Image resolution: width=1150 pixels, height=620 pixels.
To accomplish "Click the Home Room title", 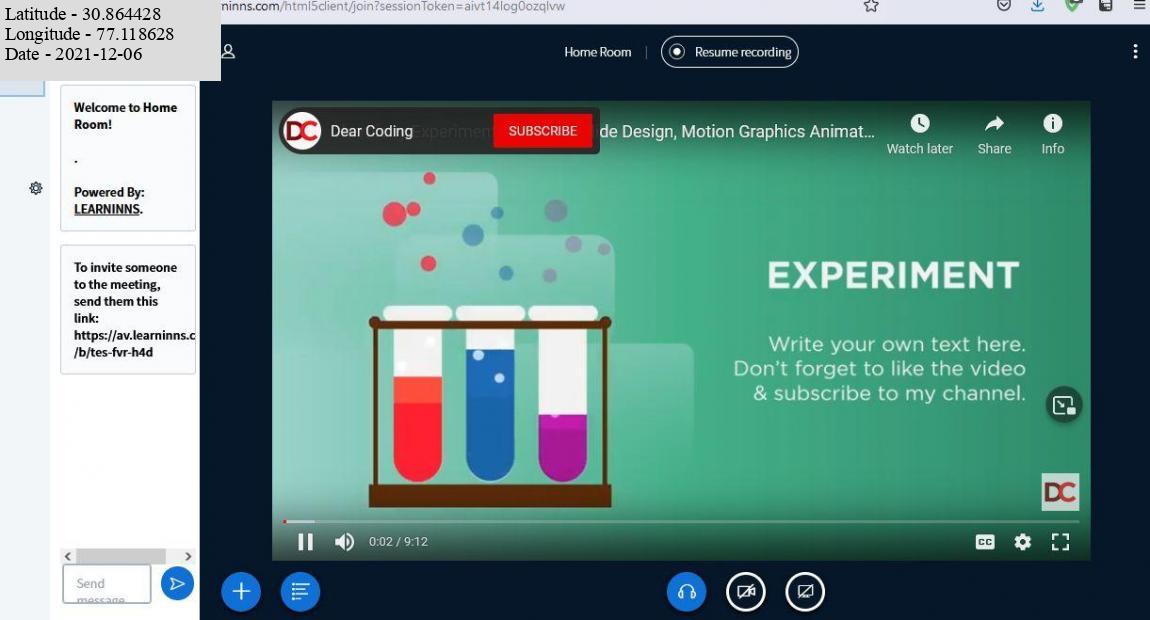I will [598, 52].
